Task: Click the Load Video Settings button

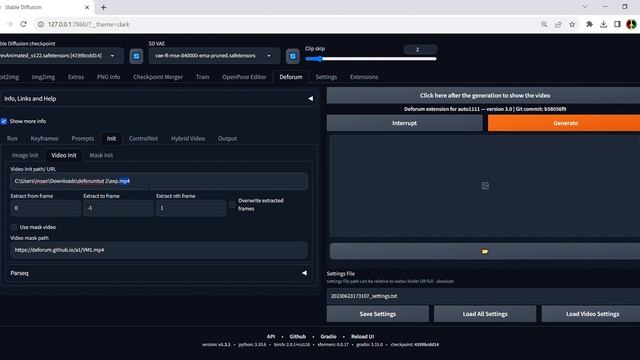Action: (x=592, y=314)
